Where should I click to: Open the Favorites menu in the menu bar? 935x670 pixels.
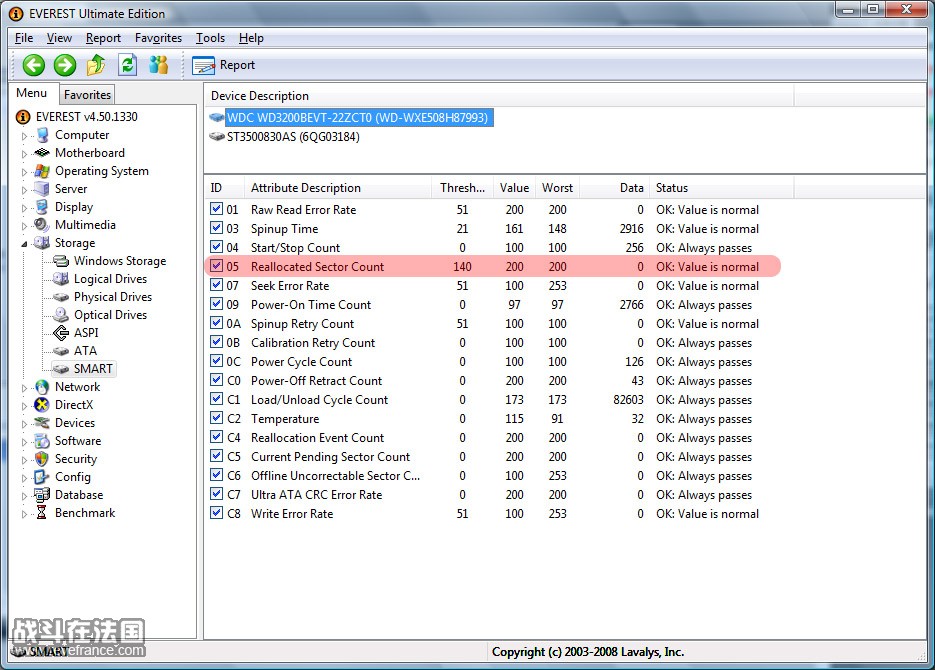(x=158, y=38)
